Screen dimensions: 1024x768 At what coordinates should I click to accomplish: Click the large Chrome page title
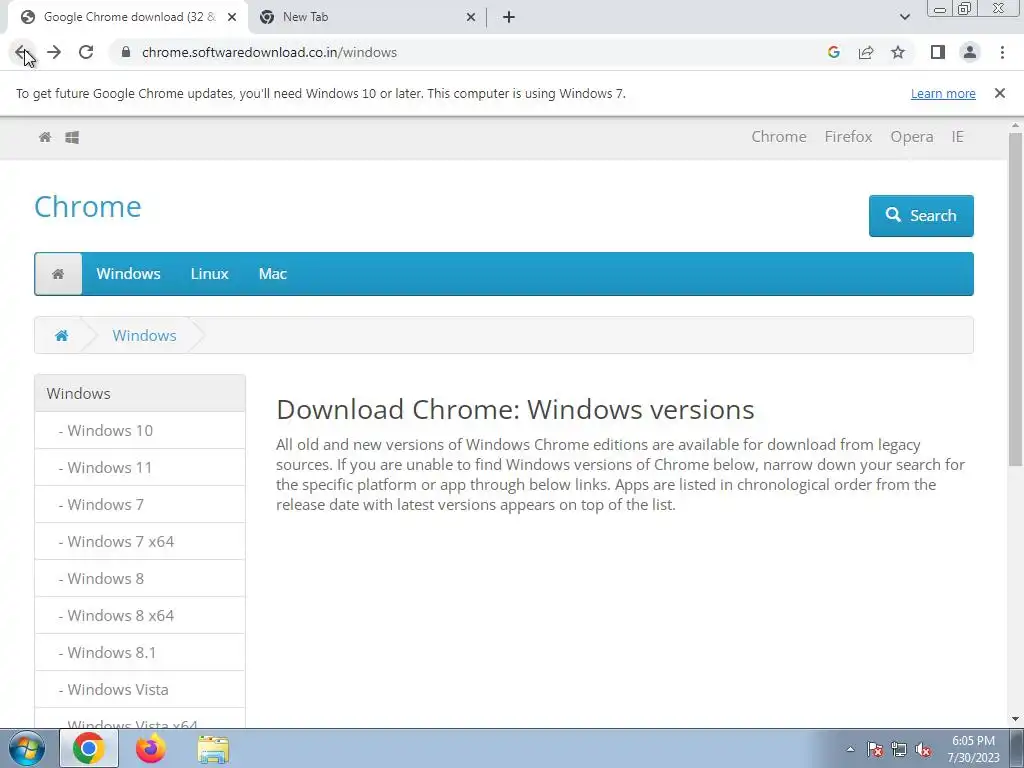tap(88, 206)
